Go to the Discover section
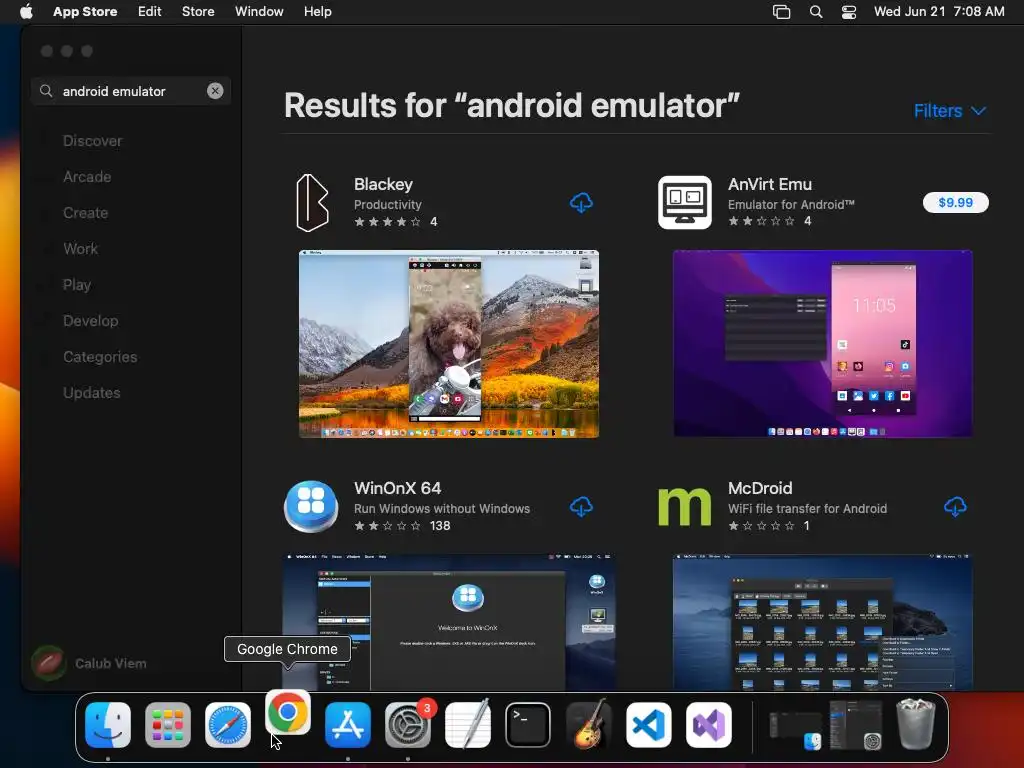The width and height of the screenshot is (1024, 768). [x=93, y=141]
